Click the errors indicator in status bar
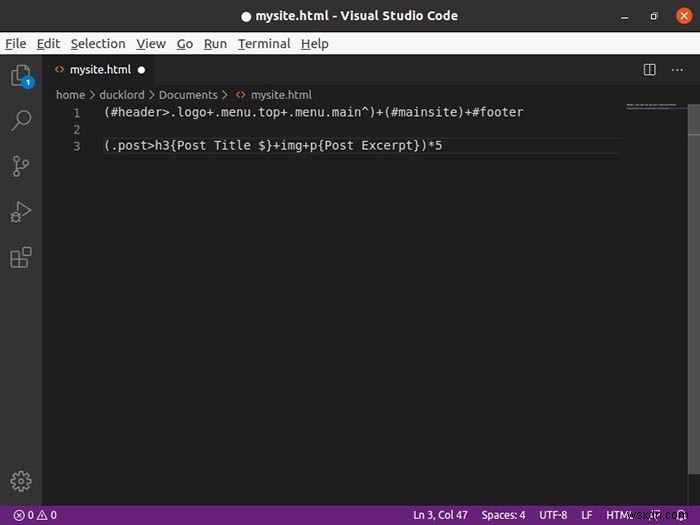Screen dimensions: 700x525 24,515
